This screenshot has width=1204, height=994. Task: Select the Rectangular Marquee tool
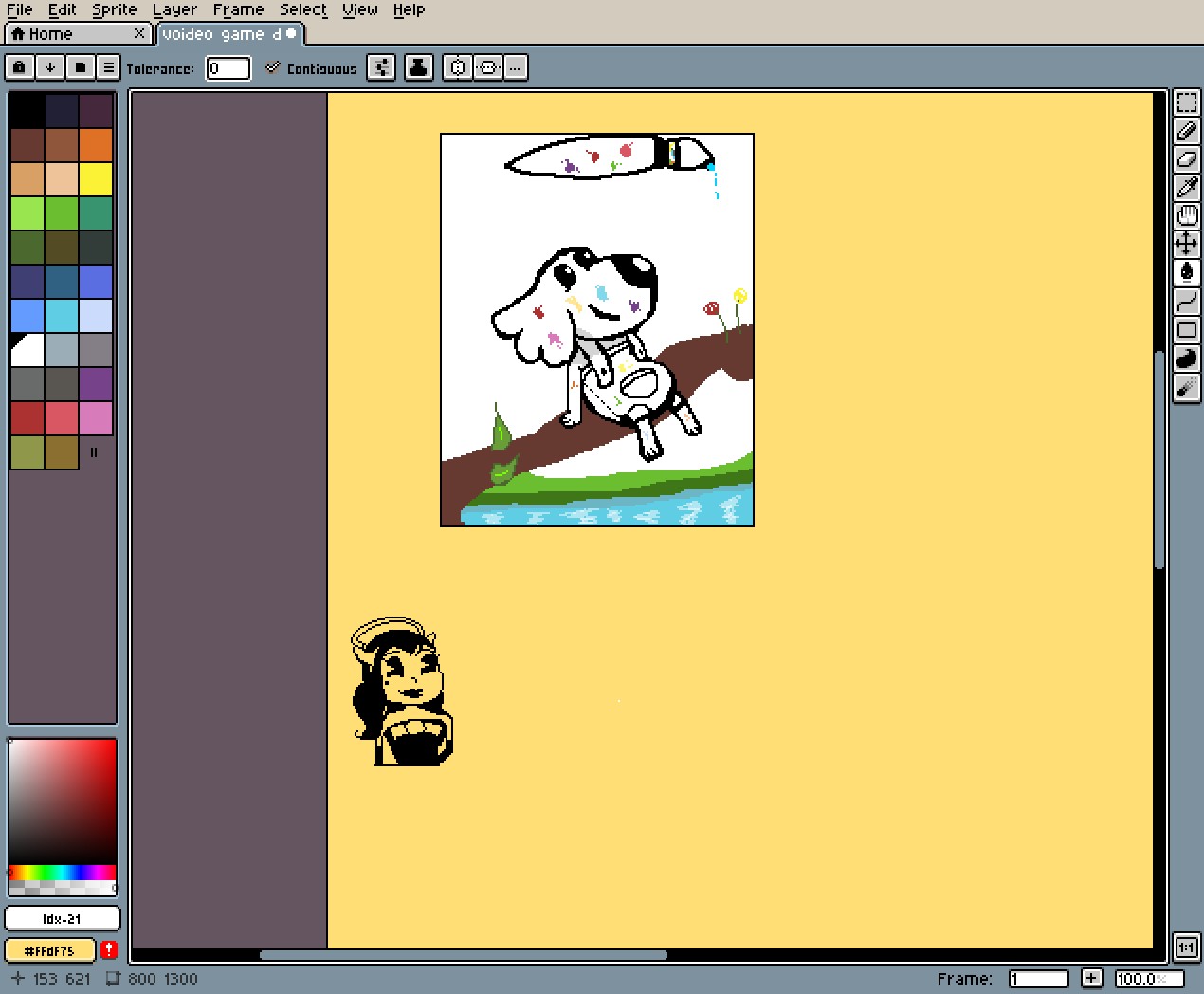click(x=1186, y=102)
